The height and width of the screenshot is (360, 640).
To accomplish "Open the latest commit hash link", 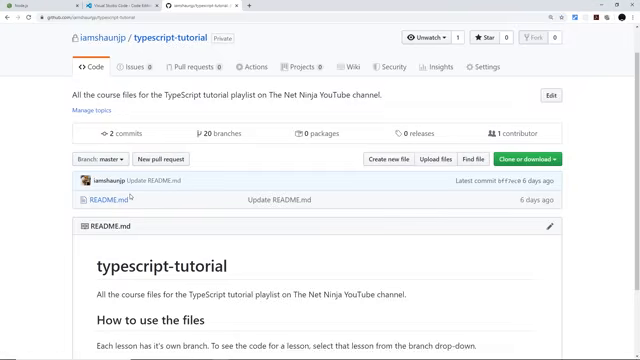I will click(x=509, y=181).
